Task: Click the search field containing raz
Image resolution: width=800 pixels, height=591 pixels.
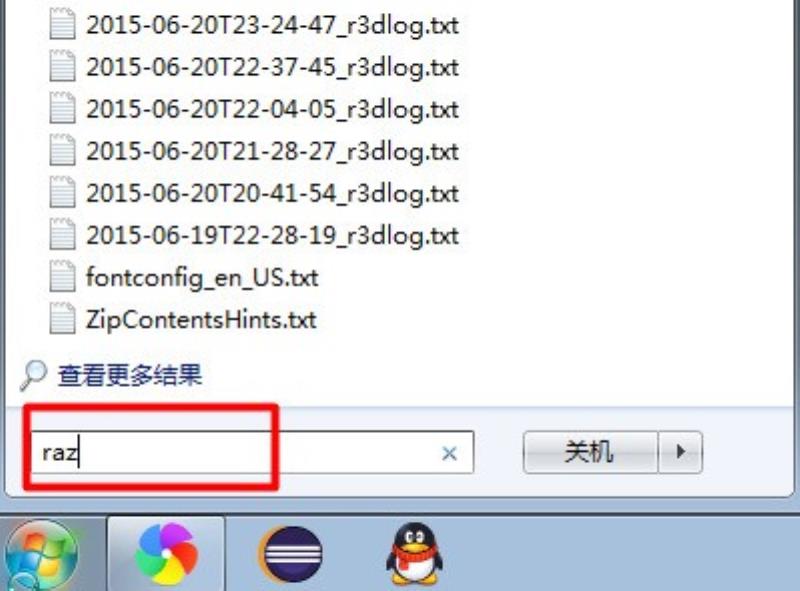Action: (252, 453)
